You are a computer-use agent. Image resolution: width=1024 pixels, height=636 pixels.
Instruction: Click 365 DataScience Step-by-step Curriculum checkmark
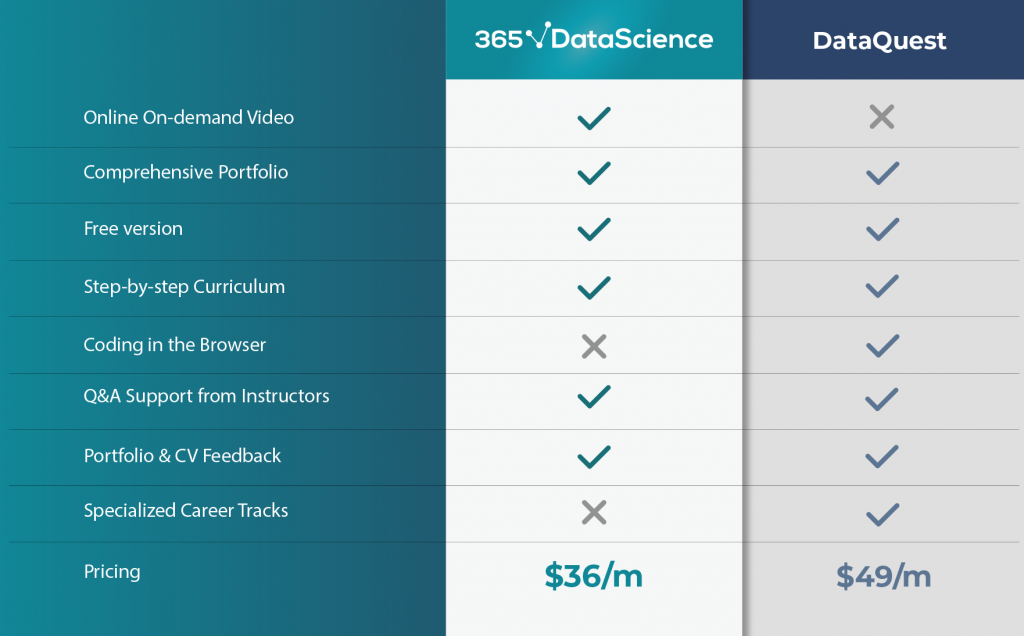click(594, 288)
